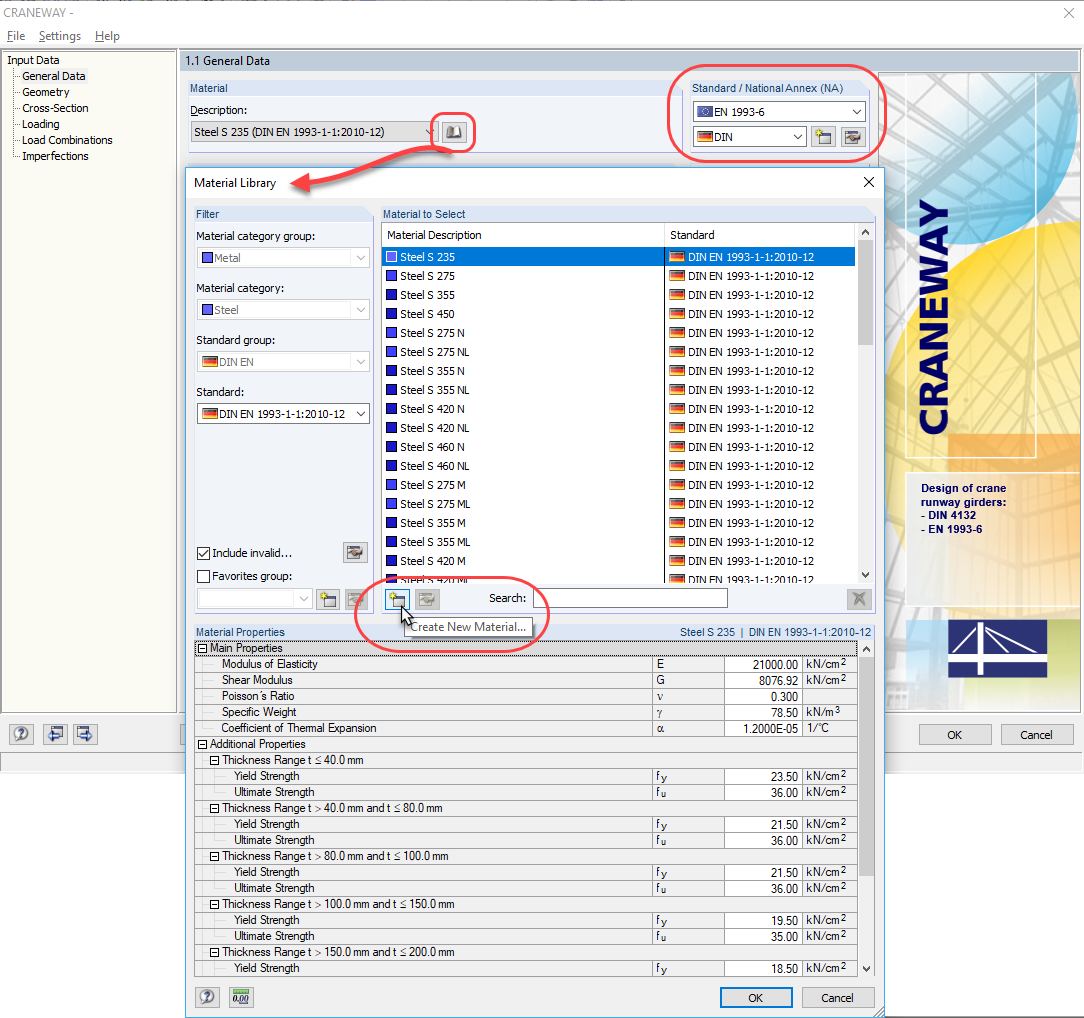
Task: Select Imperfections in the tree
Action: 55,156
